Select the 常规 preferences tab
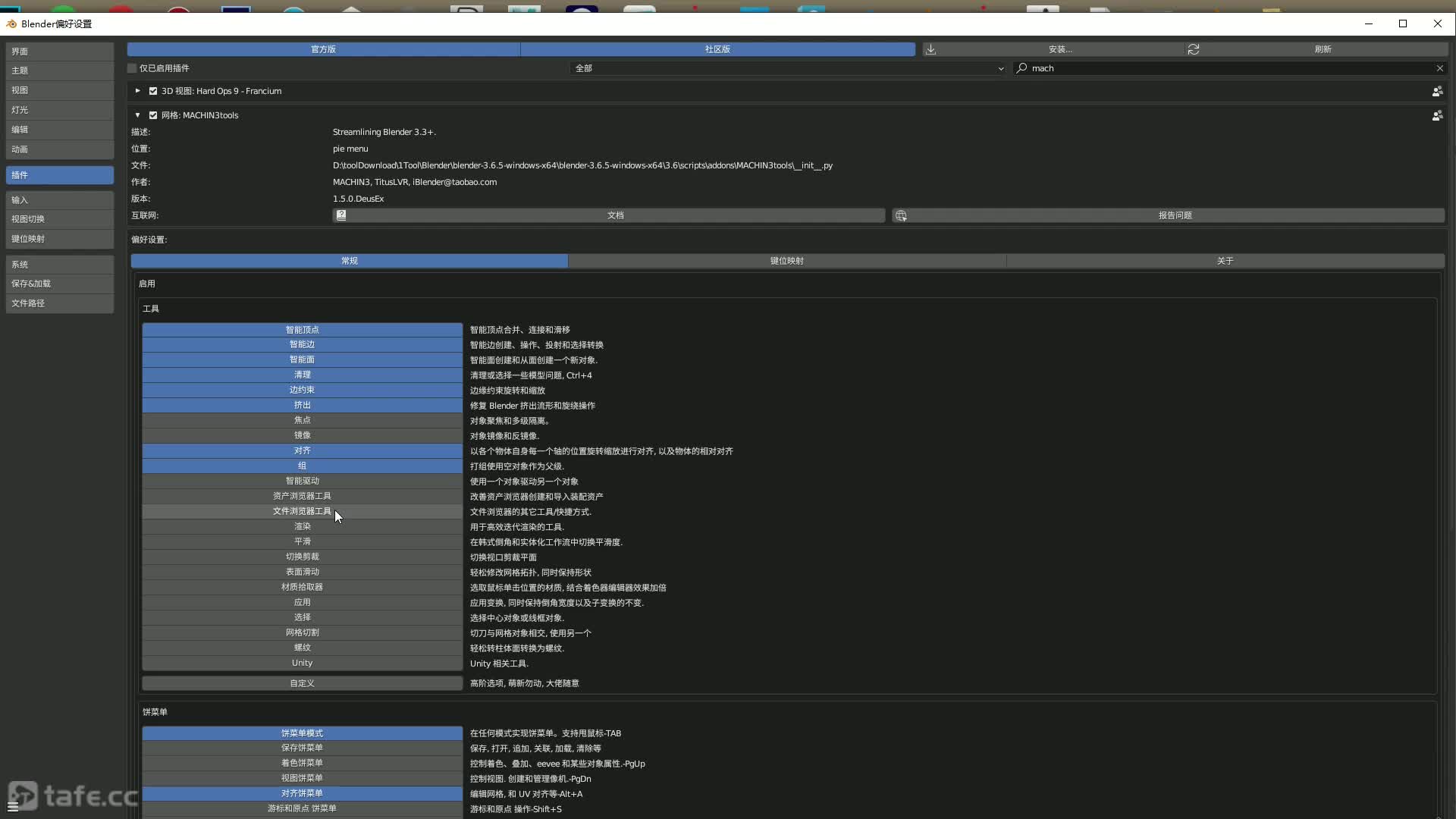1456x819 pixels. 350,261
